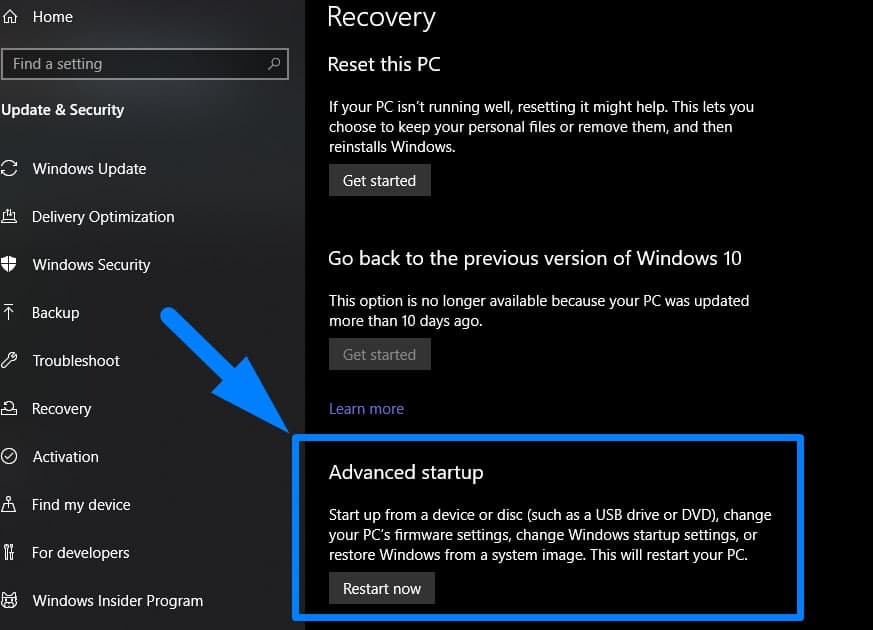Screen dimensions: 873x630
Task: Click the Advanced startup heading
Action: (x=405, y=472)
